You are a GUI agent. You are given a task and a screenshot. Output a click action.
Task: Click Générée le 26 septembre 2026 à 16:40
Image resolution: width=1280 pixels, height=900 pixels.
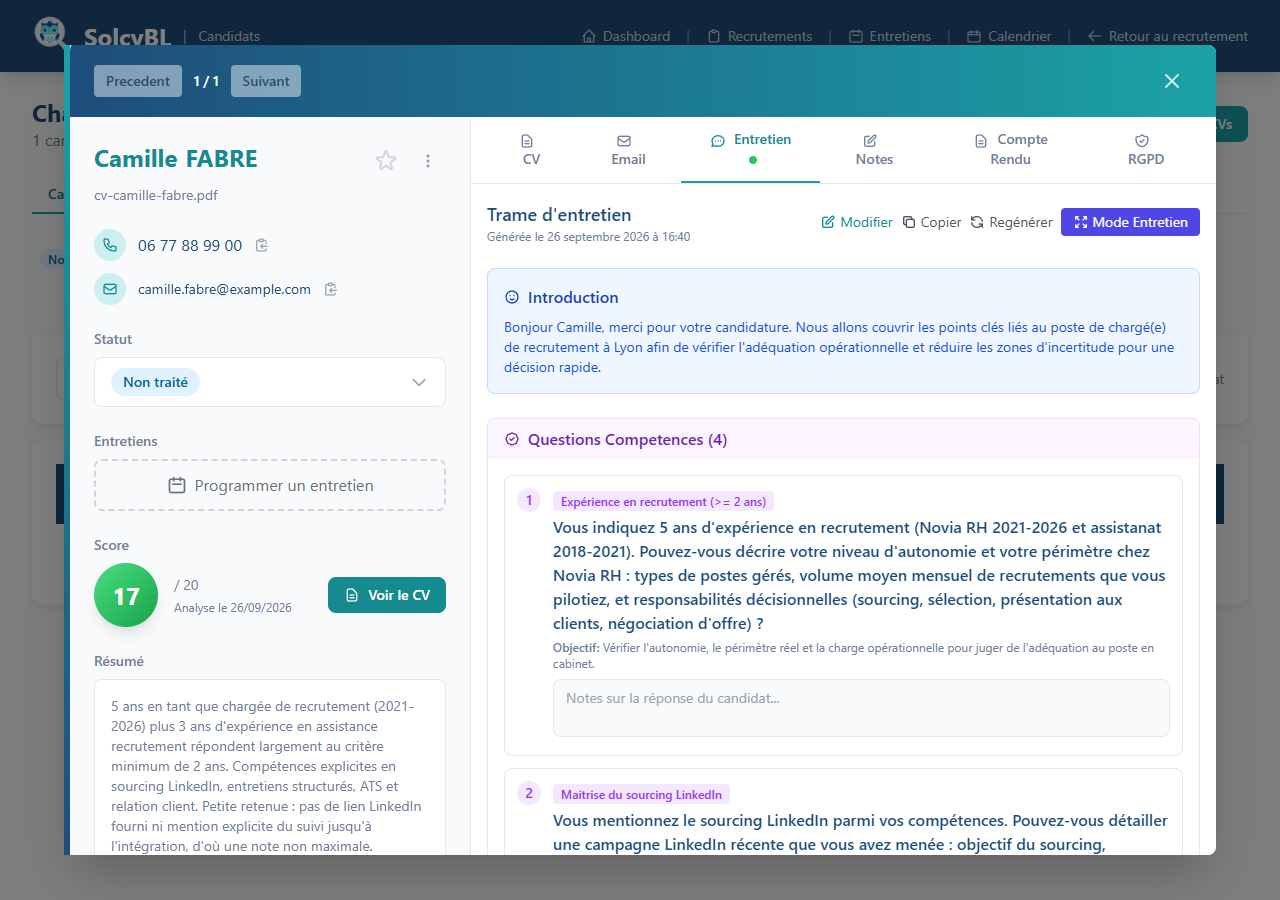(588, 237)
